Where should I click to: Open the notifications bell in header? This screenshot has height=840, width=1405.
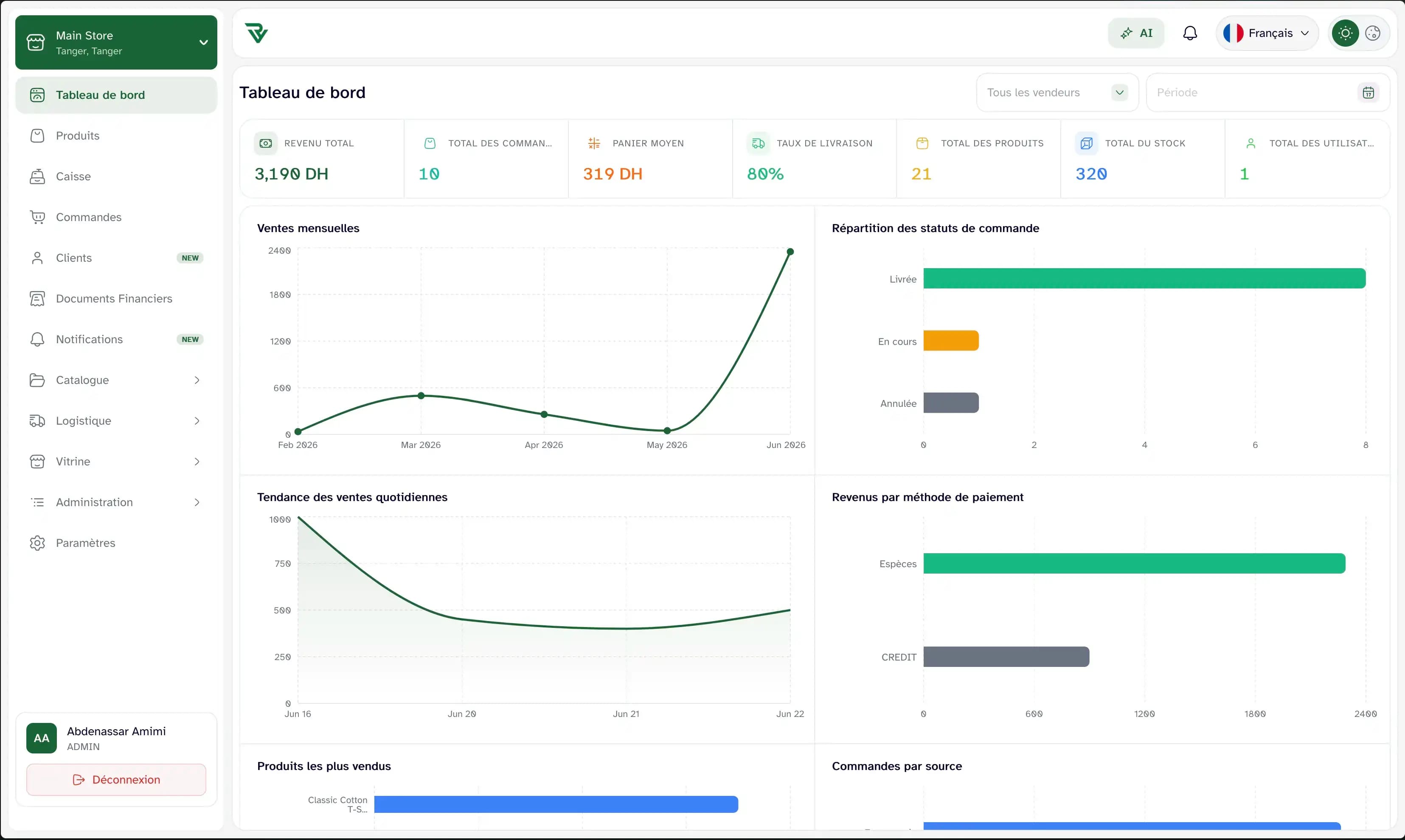click(x=1190, y=33)
